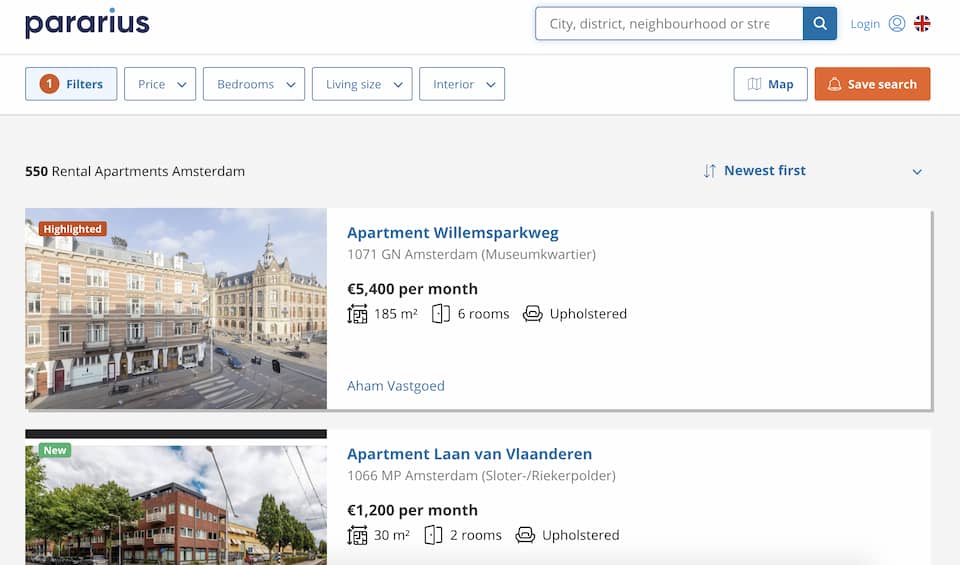Image resolution: width=960 pixels, height=565 pixels.
Task: Open the user account icon
Action: click(x=897, y=24)
